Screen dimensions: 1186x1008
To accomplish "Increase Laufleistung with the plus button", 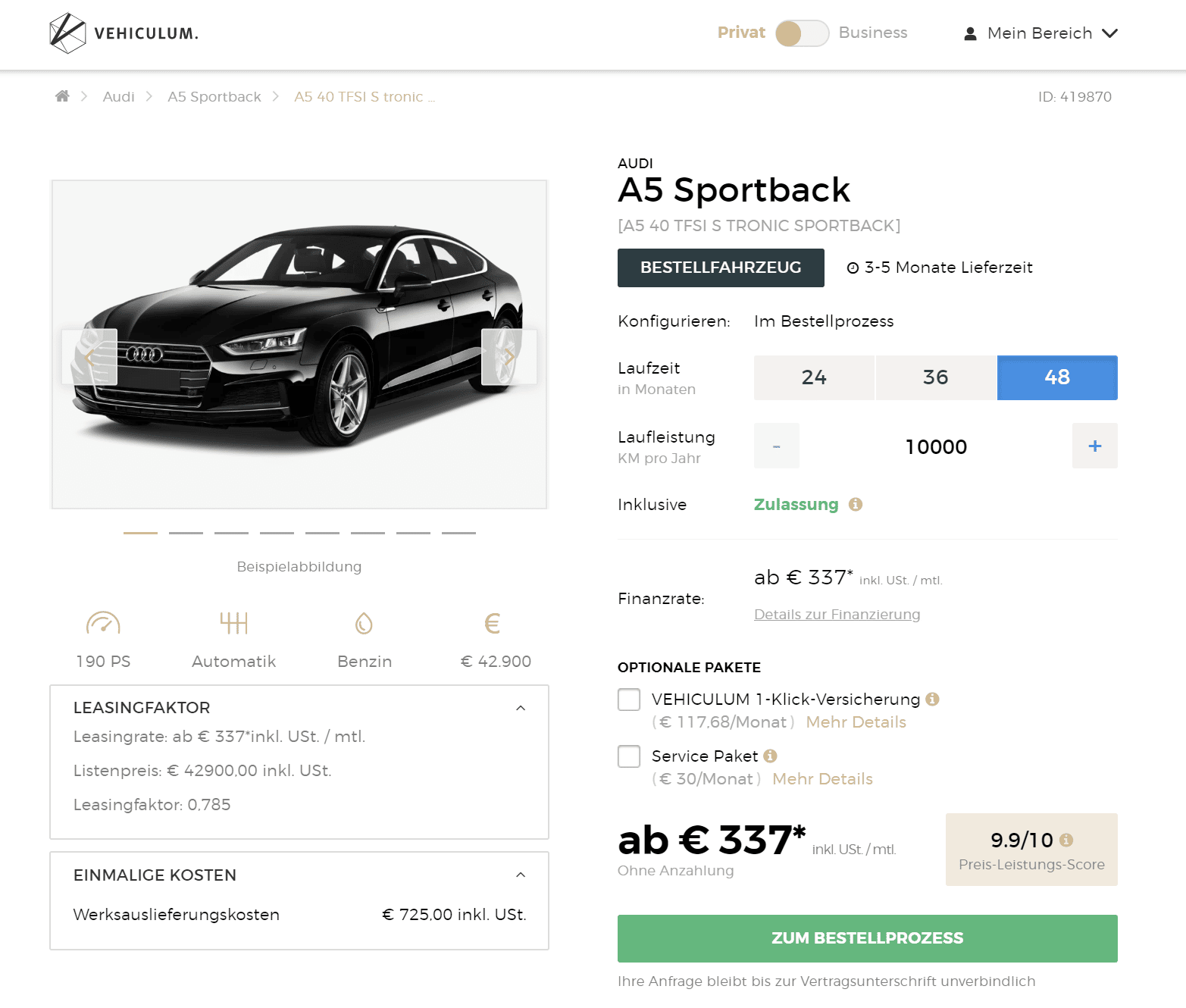I will pyautogui.click(x=1095, y=446).
